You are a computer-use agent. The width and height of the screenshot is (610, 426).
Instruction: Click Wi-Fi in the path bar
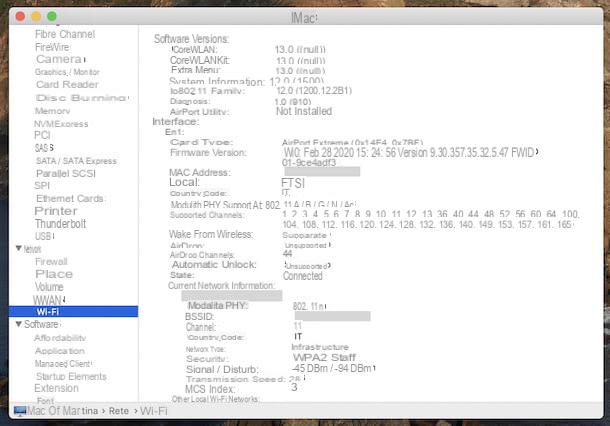tap(154, 411)
